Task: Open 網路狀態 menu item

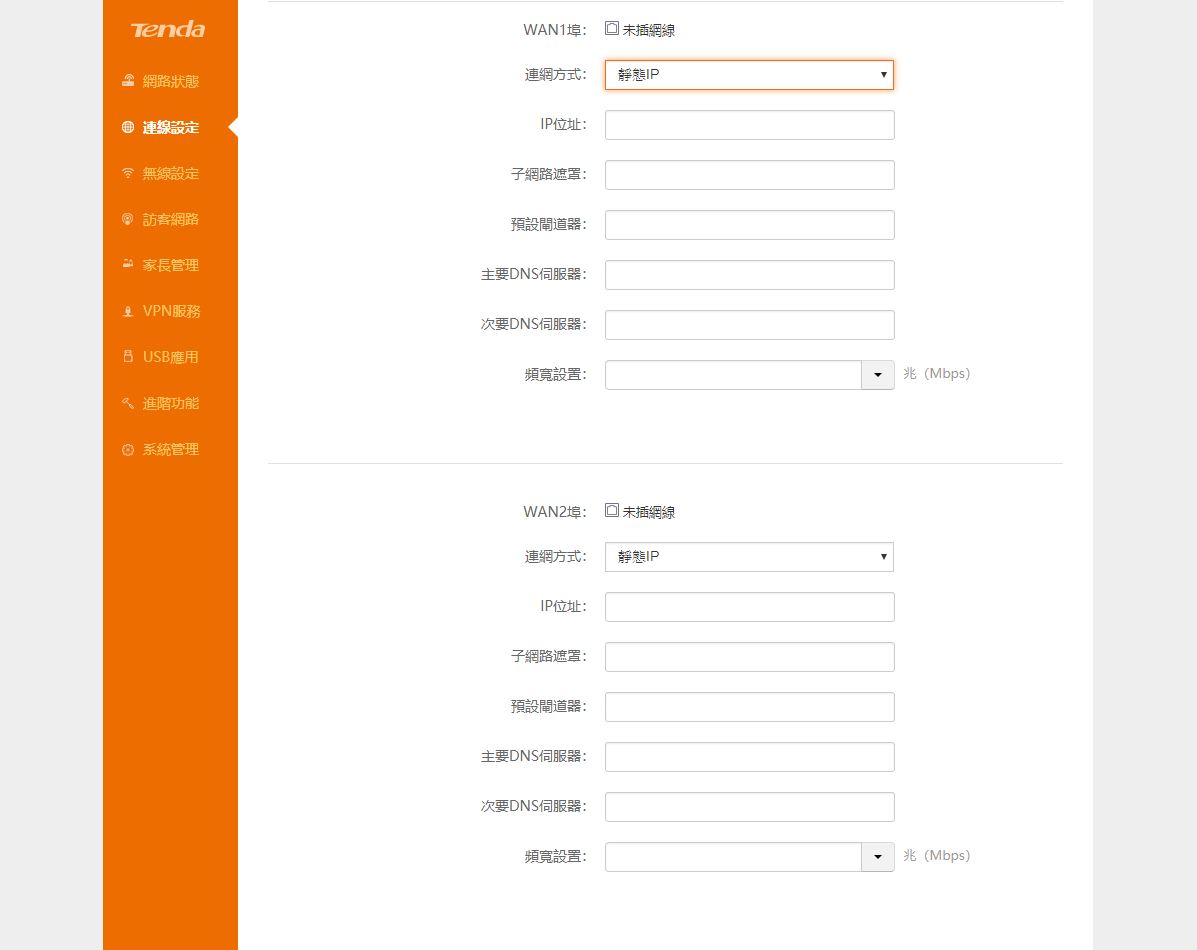Action: click(x=170, y=81)
